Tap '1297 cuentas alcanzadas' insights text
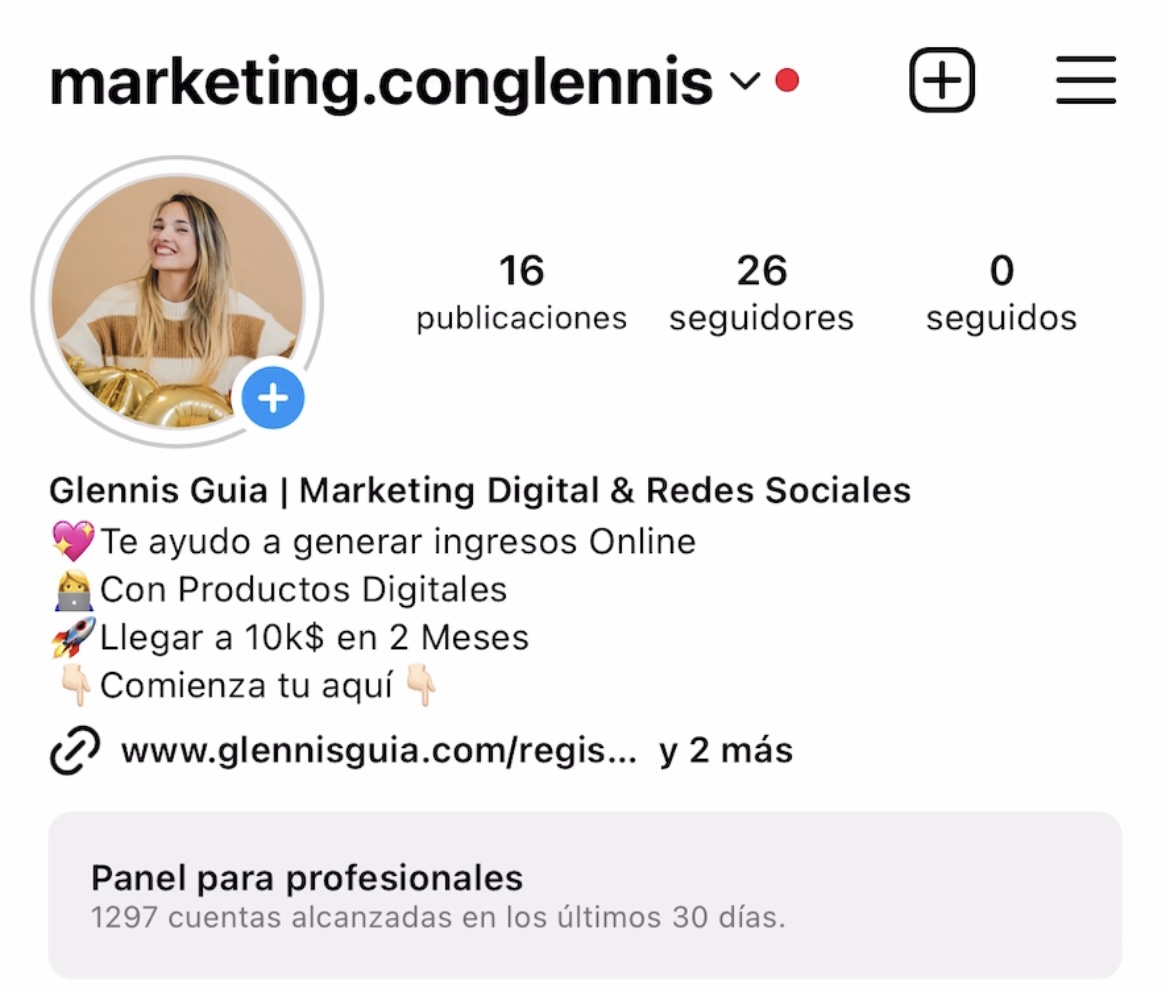 click(438, 918)
